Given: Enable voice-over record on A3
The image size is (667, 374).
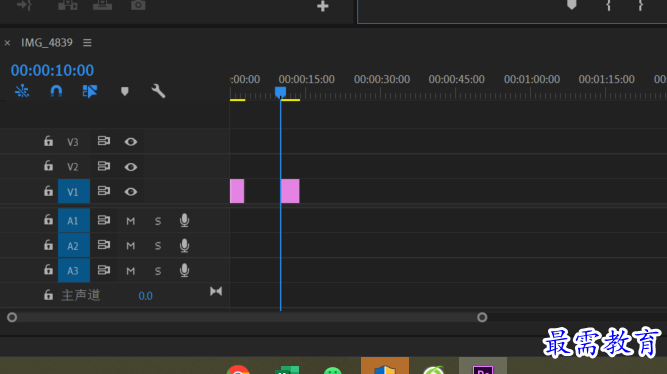Looking at the screenshot, I should point(184,271).
